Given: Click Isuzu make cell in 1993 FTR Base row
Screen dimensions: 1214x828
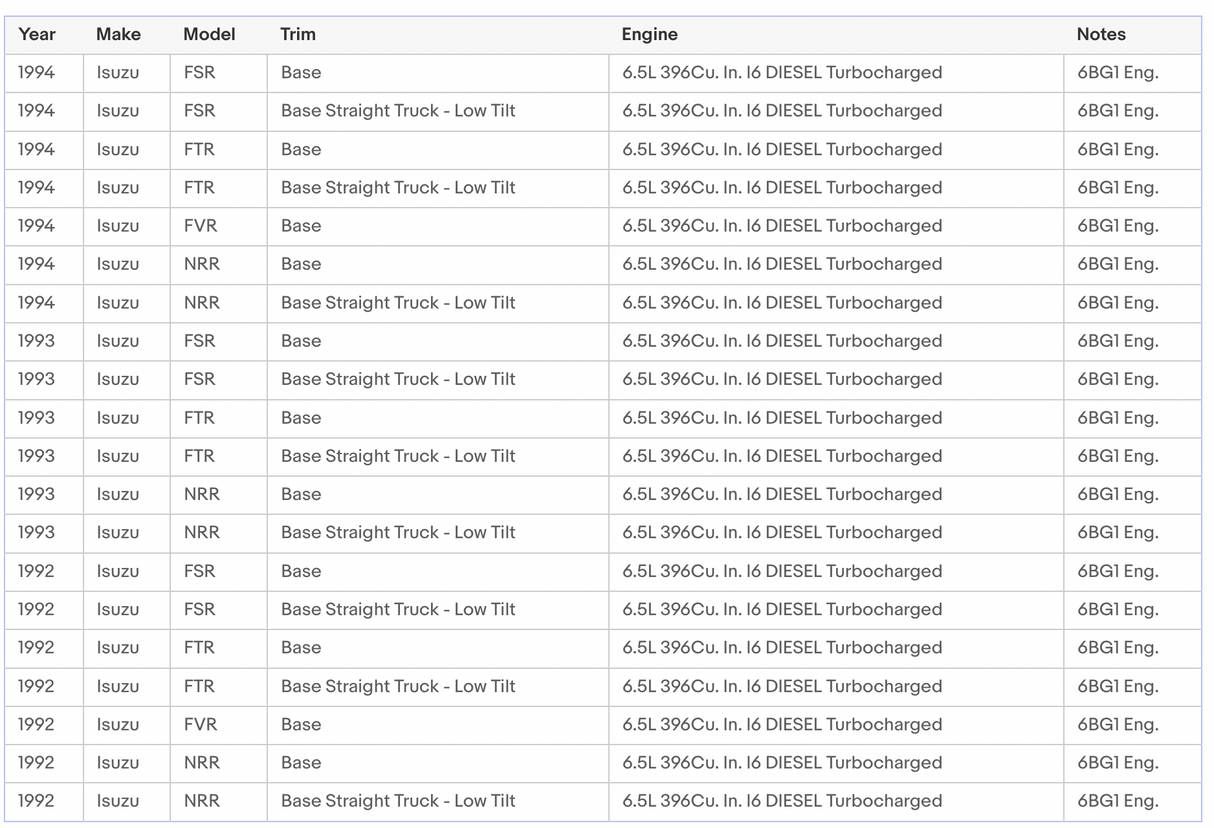Looking at the screenshot, I should (x=118, y=418).
